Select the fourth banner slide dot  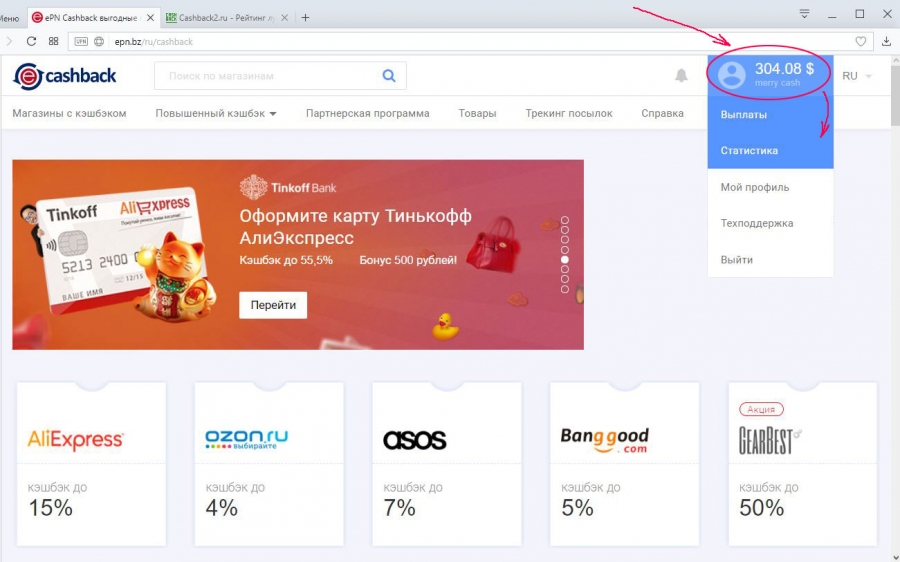click(565, 250)
